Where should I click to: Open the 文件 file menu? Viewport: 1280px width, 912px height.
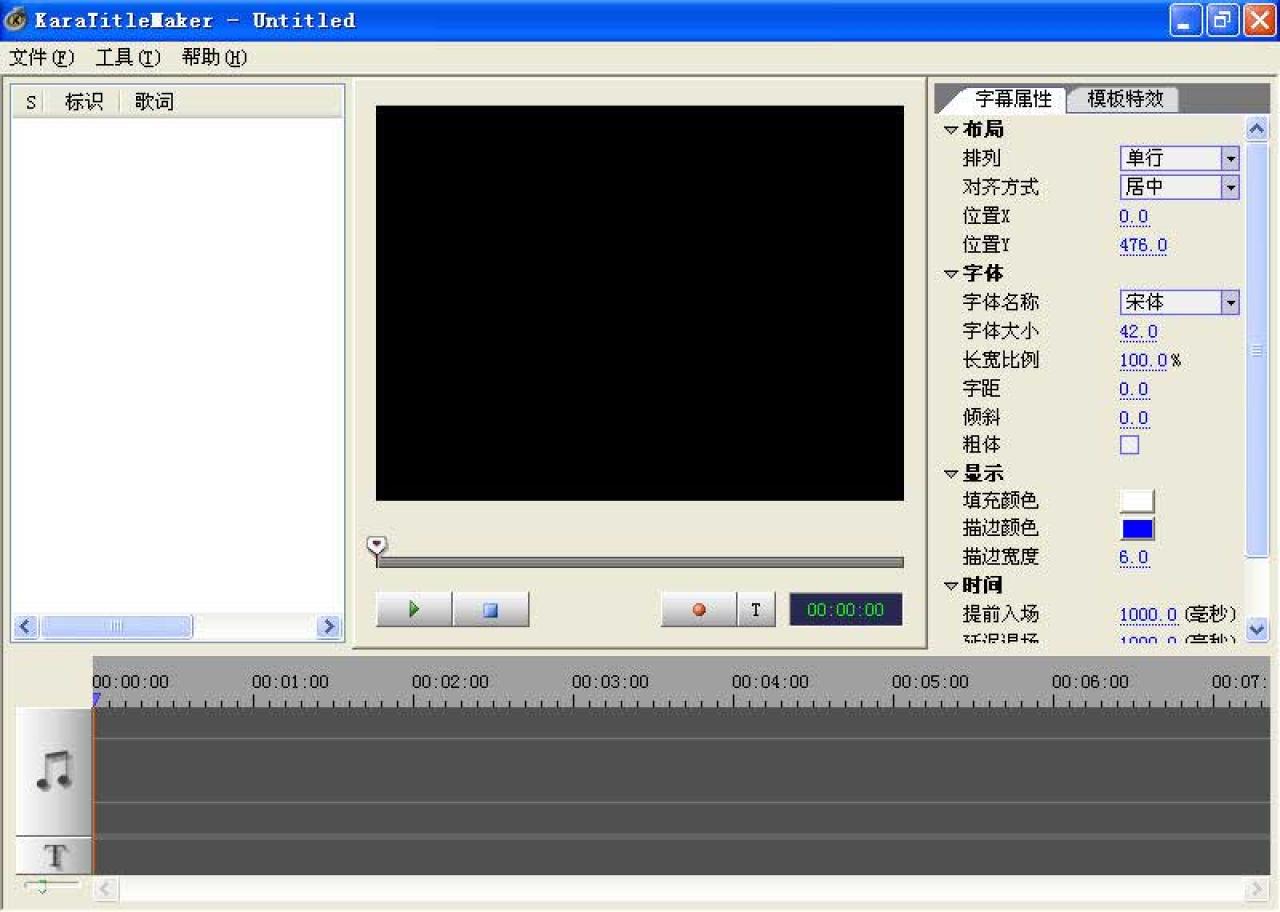click(40, 57)
